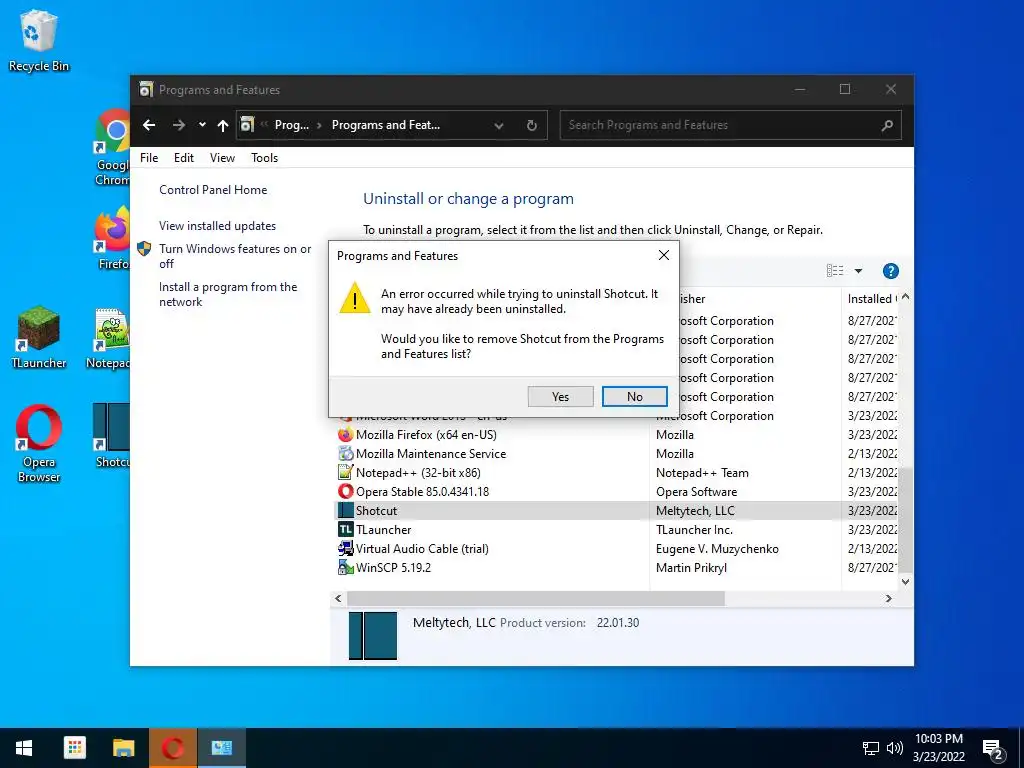Image resolution: width=1024 pixels, height=768 pixels.
Task: Click the forward navigation arrow
Action: (x=178, y=125)
